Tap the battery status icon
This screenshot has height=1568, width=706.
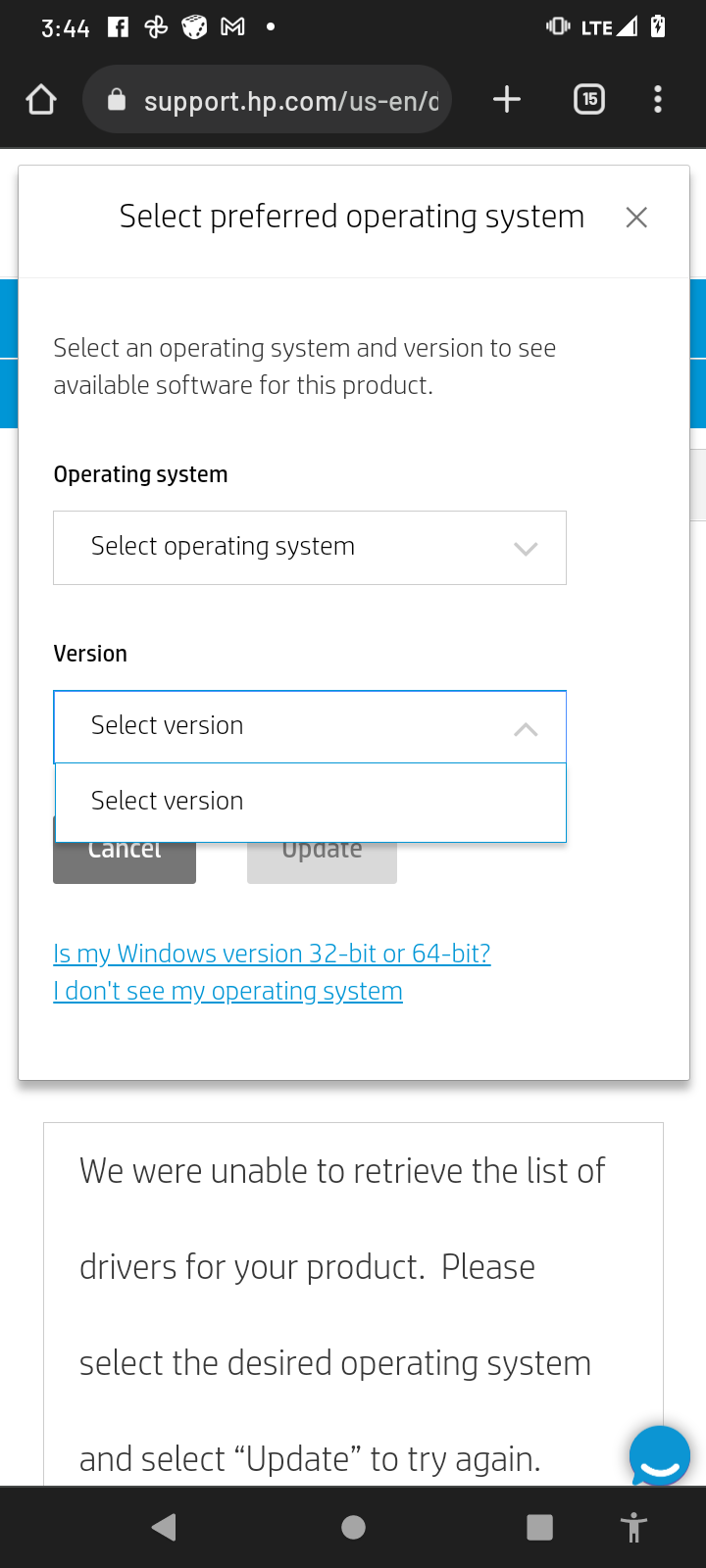point(658,26)
